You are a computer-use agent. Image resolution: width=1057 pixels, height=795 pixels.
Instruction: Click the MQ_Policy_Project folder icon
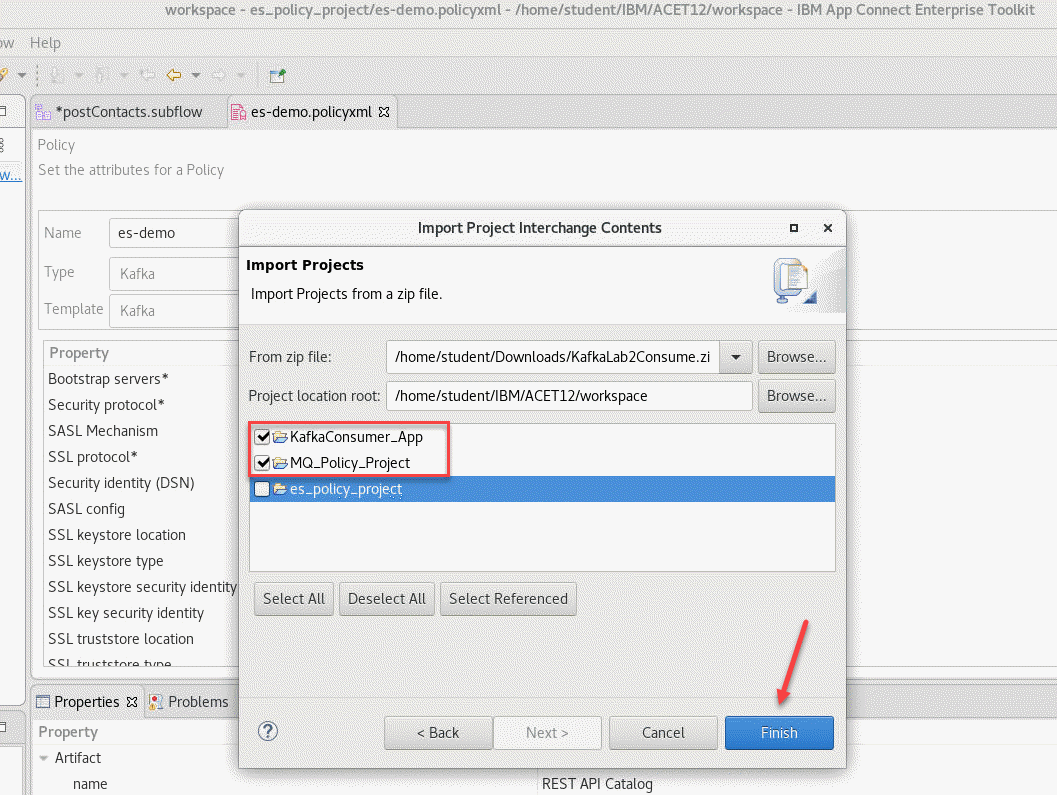(x=280, y=463)
